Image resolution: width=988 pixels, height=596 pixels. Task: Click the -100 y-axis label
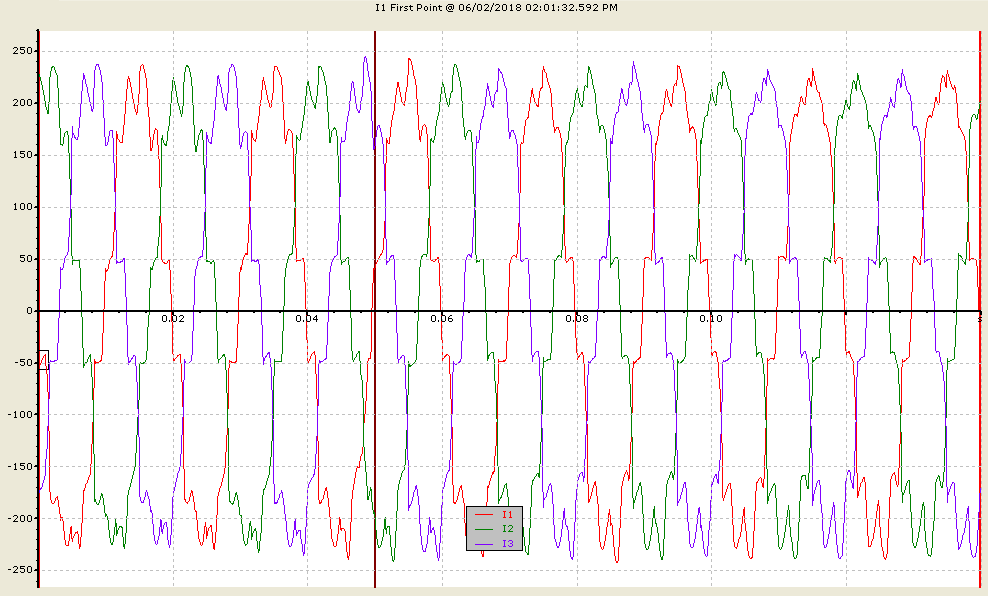click(19, 415)
